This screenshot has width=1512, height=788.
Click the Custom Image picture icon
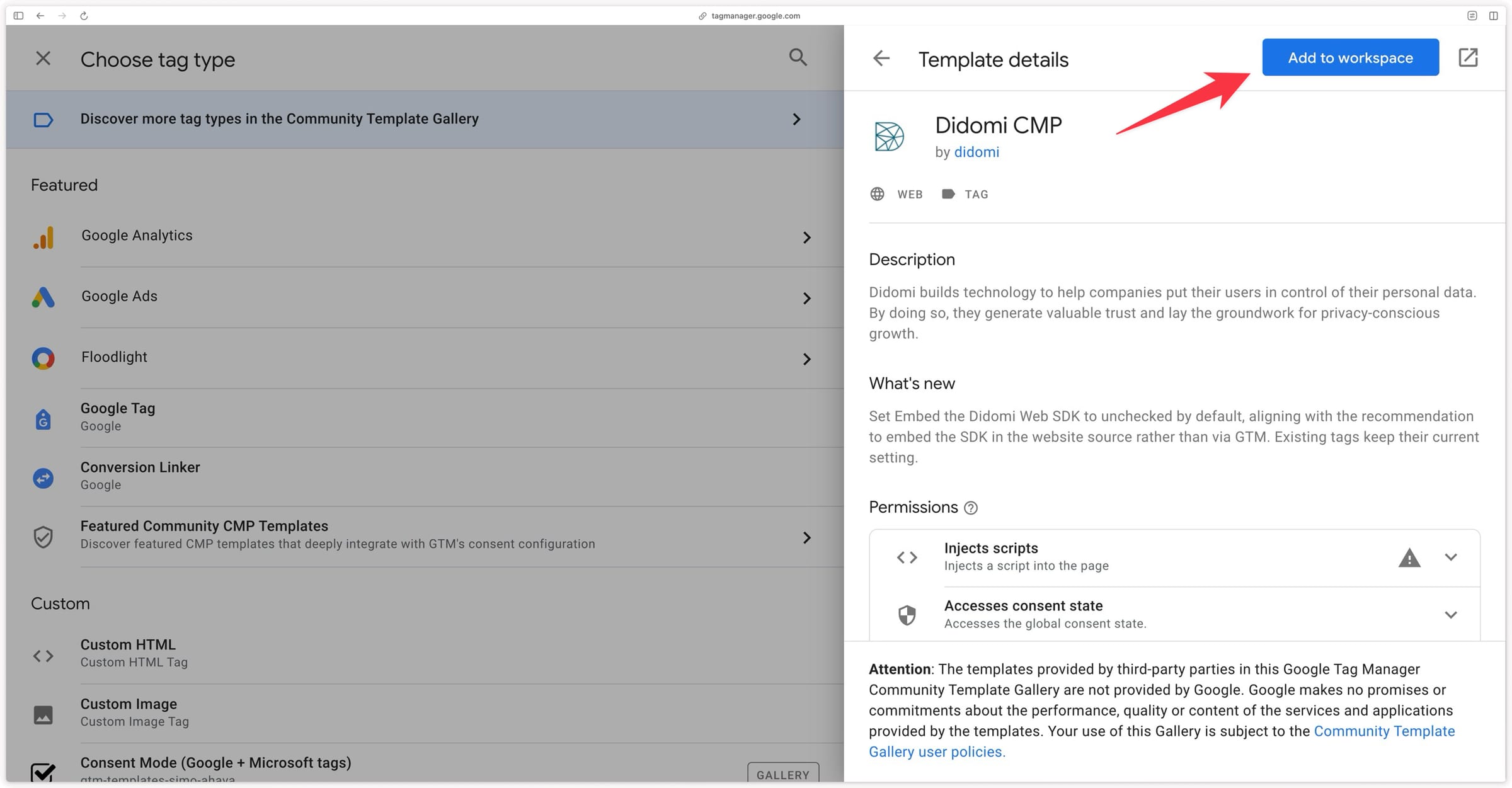pos(43,715)
